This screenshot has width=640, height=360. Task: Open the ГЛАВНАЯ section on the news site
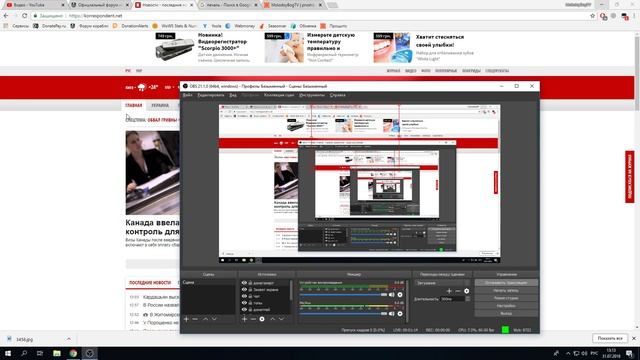(x=133, y=105)
